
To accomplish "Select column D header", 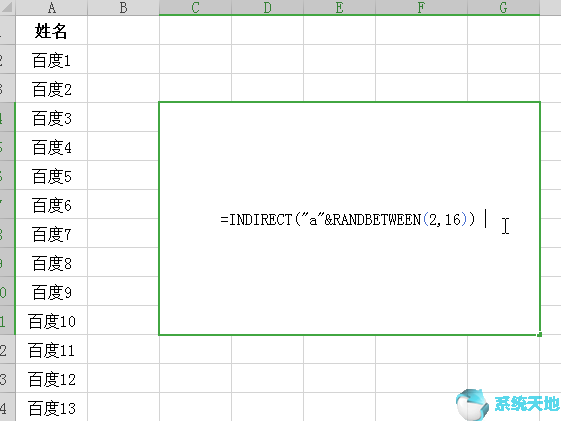I will point(267,8).
